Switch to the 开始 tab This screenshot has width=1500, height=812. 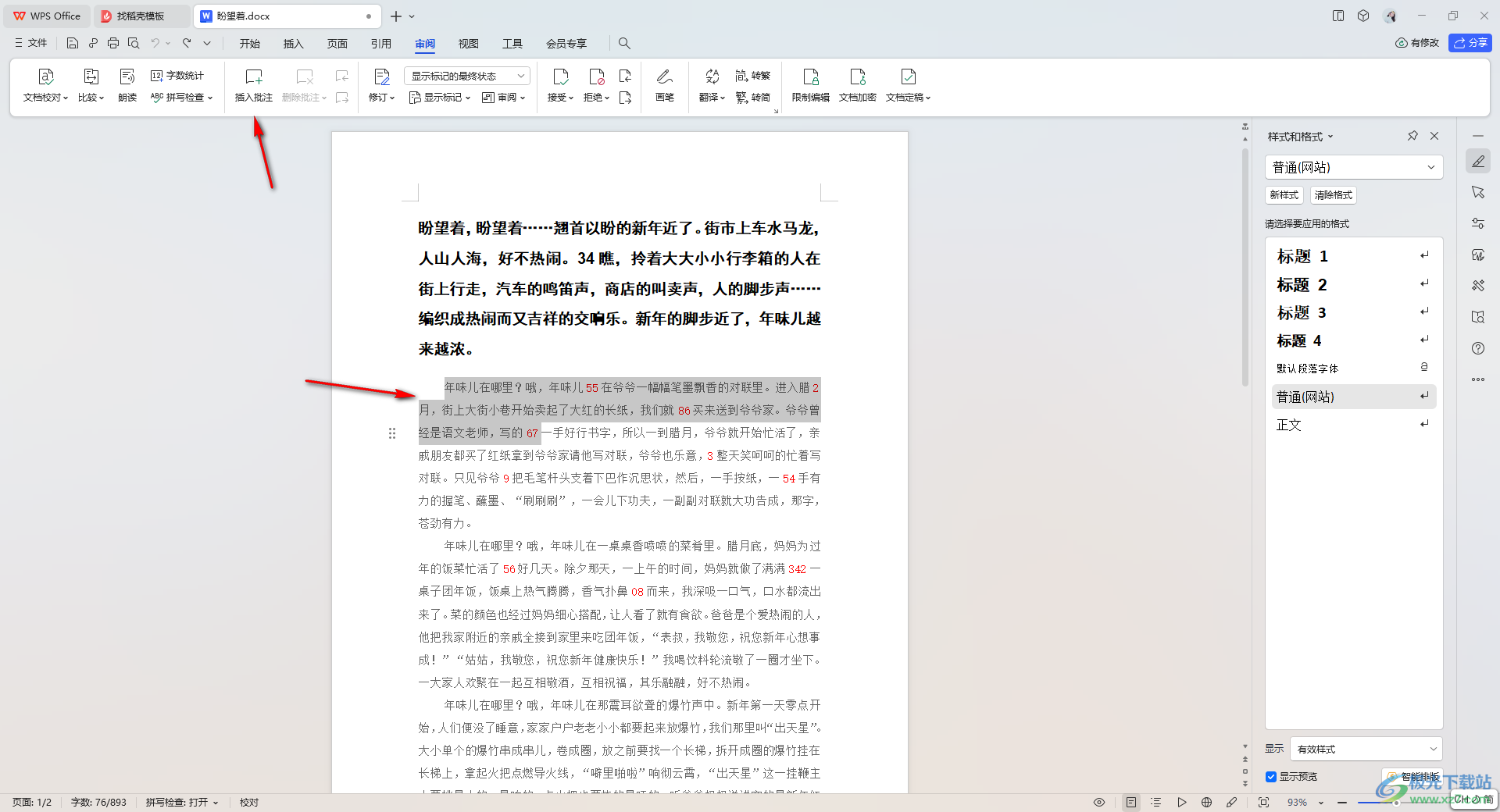click(250, 44)
